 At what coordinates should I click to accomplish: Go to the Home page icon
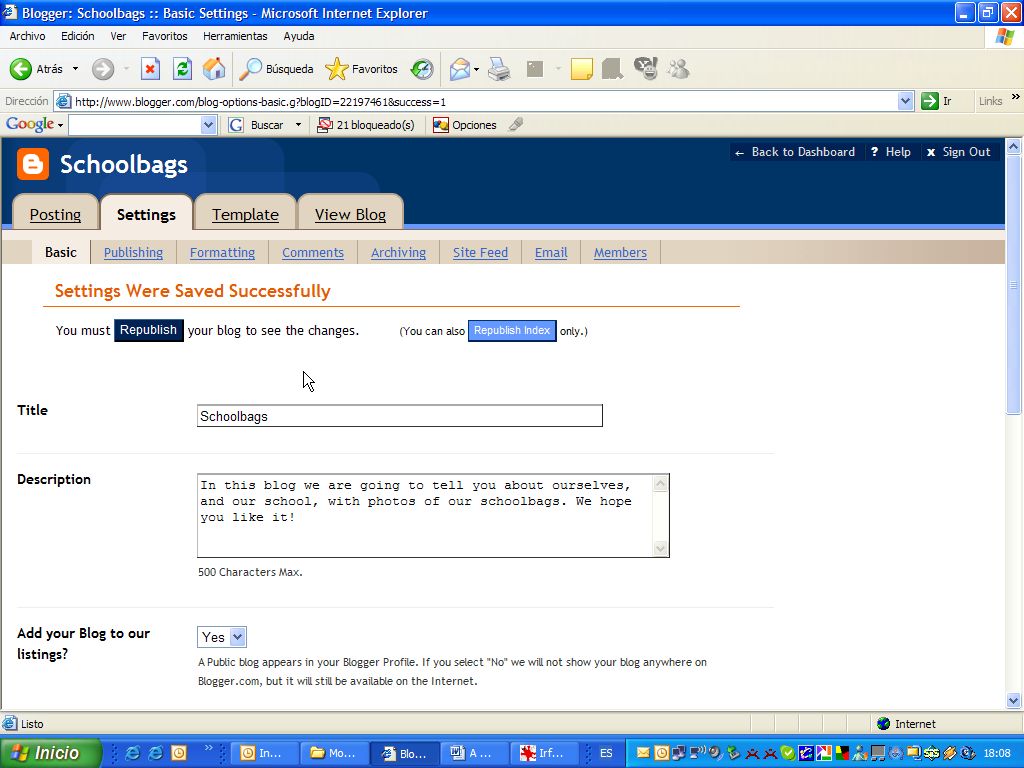point(214,69)
